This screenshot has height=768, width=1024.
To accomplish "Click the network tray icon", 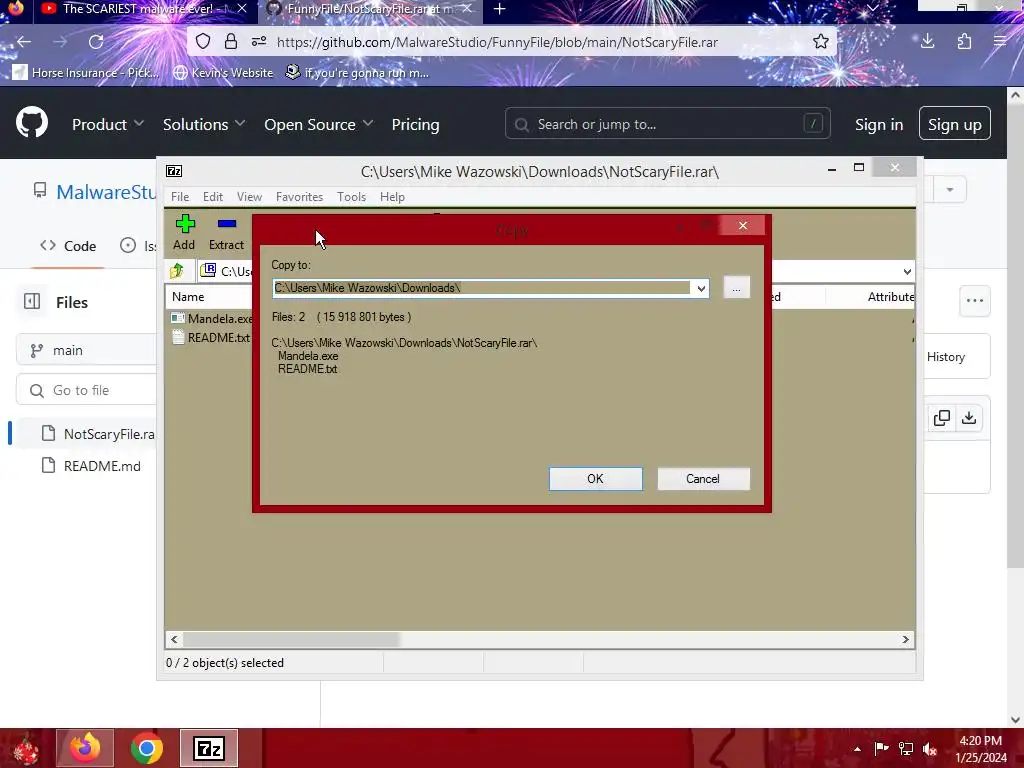I will click(906, 749).
